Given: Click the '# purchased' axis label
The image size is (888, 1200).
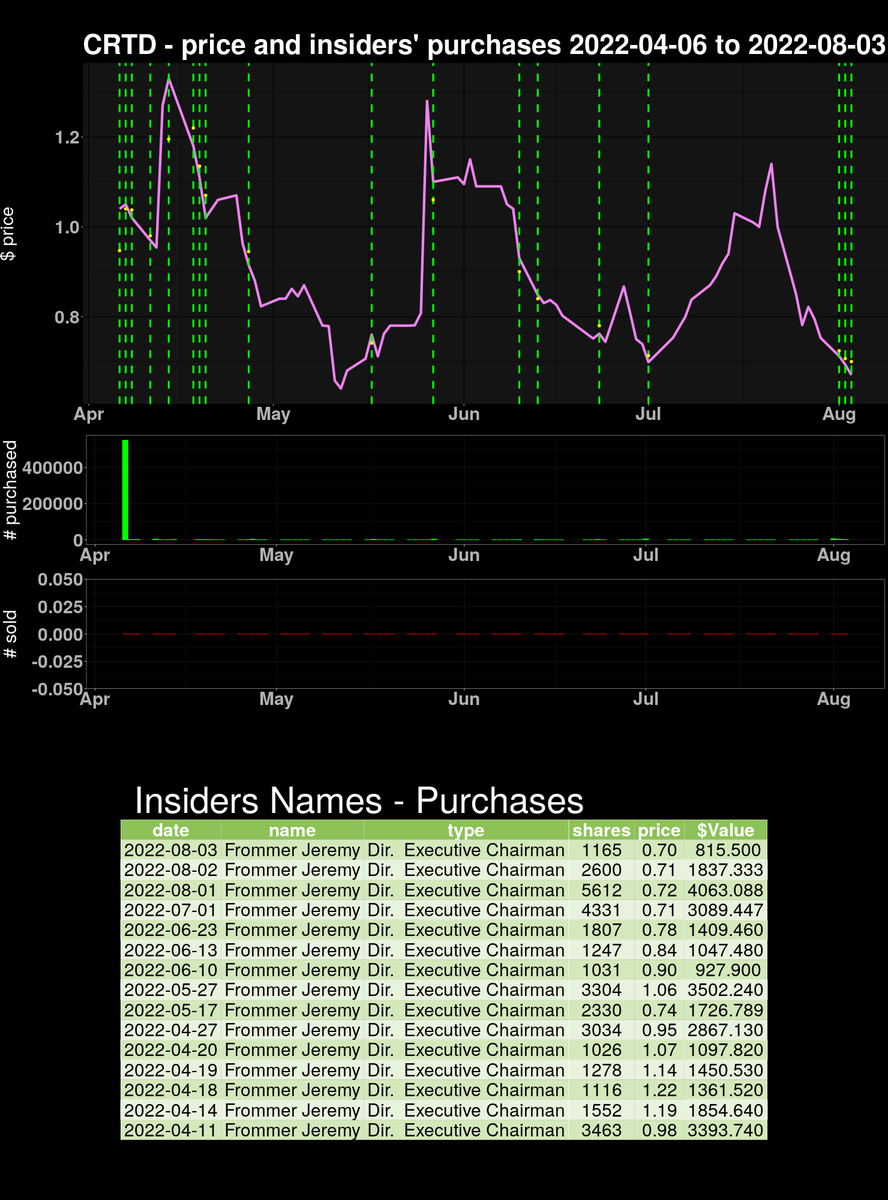Looking at the screenshot, I should point(11,490).
